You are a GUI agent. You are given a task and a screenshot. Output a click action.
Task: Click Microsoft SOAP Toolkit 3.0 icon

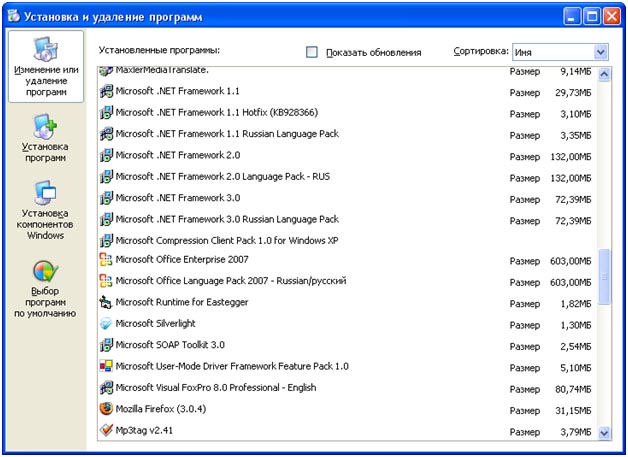tap(106, 345)
